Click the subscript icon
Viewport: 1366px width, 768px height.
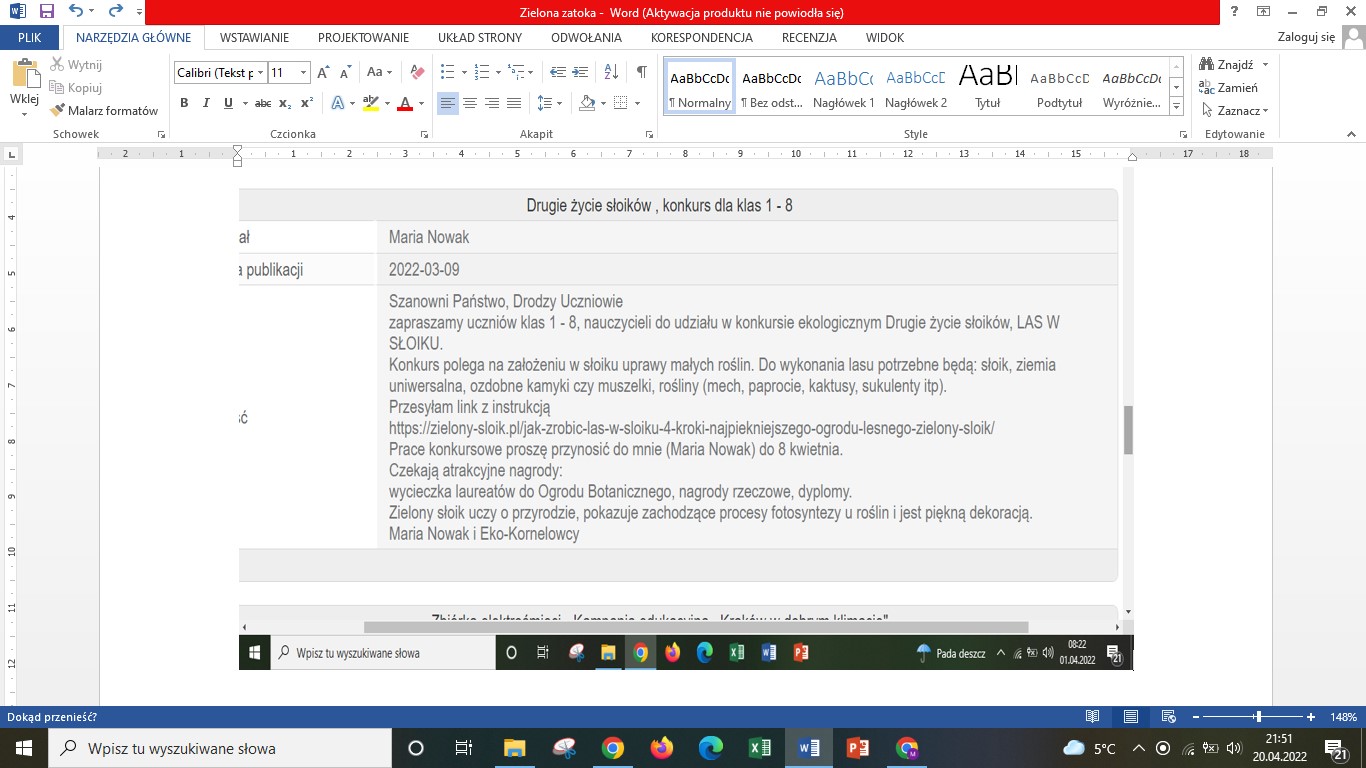285,103
